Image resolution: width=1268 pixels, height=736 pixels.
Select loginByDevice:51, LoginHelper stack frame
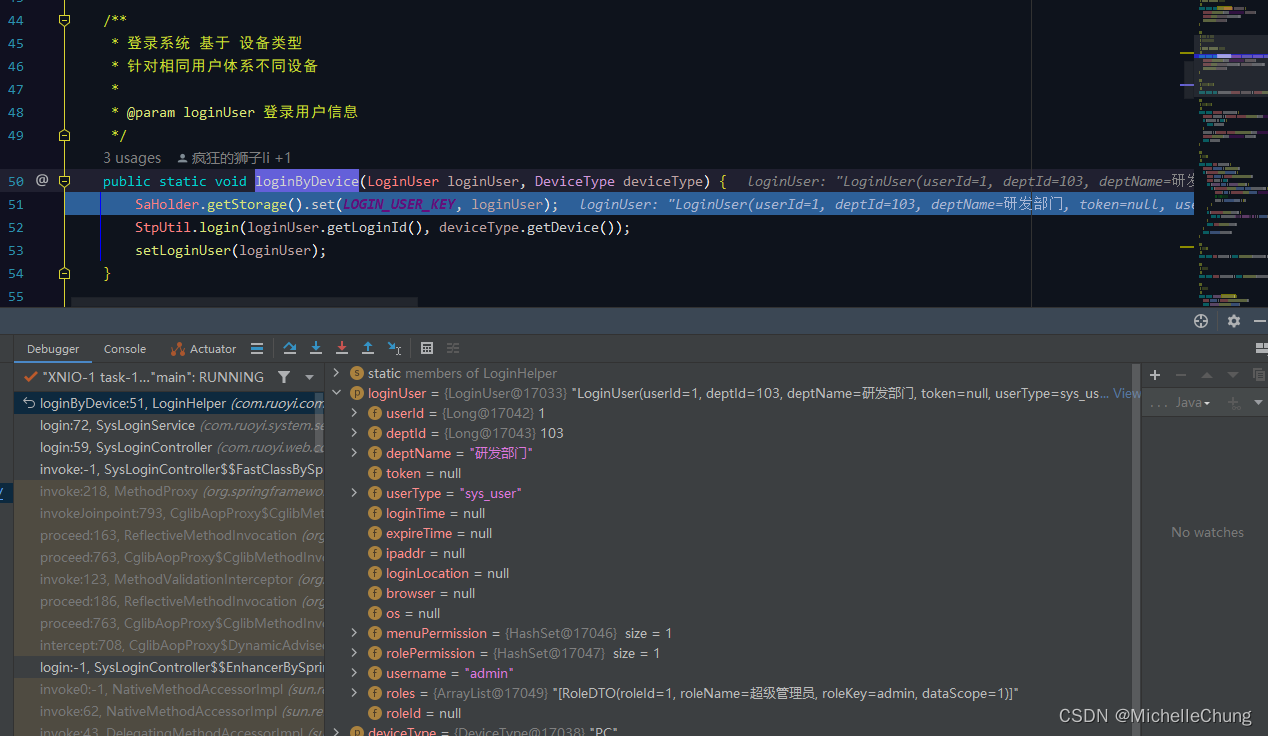click(169, 403)
